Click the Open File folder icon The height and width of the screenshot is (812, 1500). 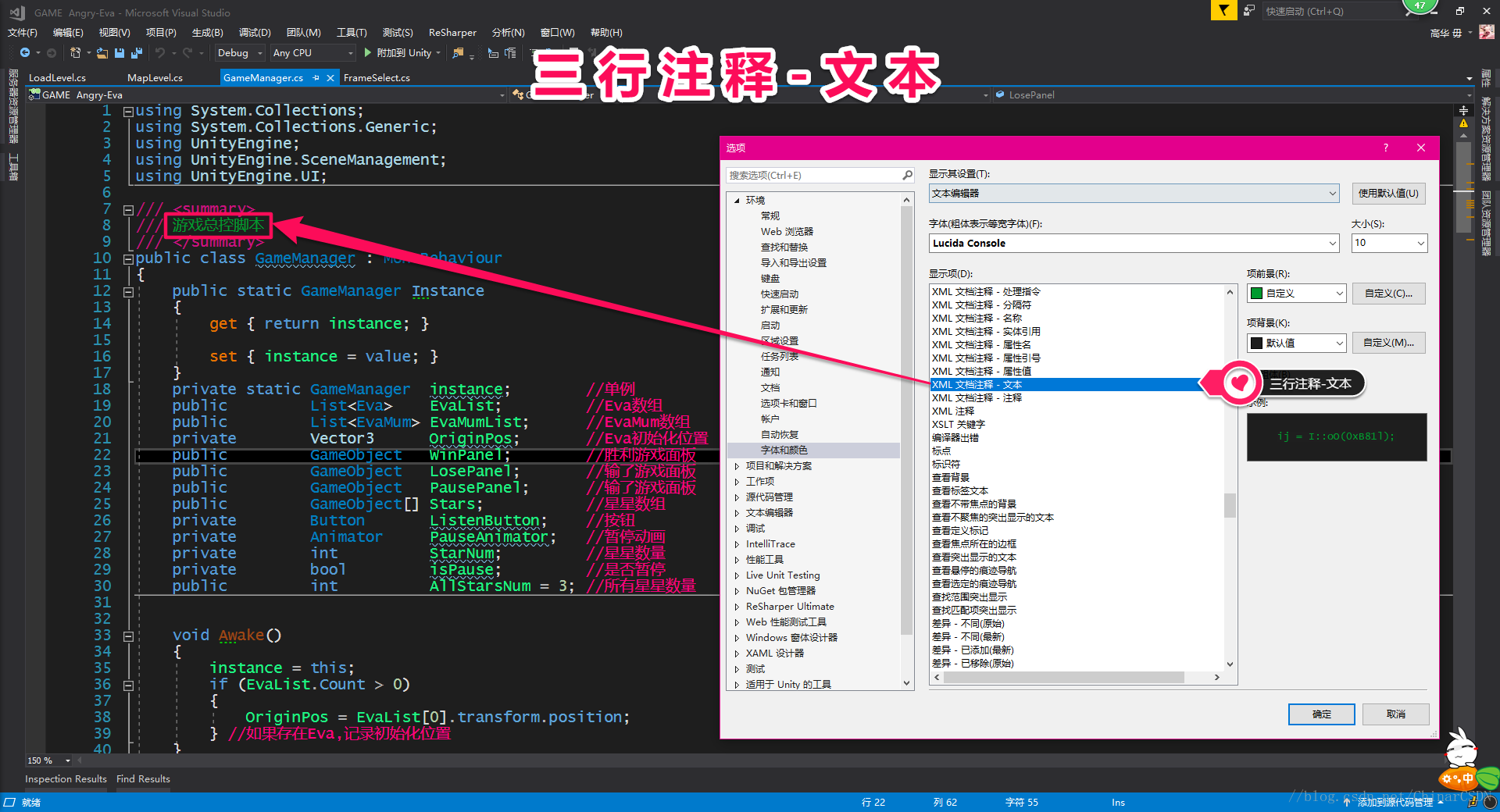coord(102,52)
